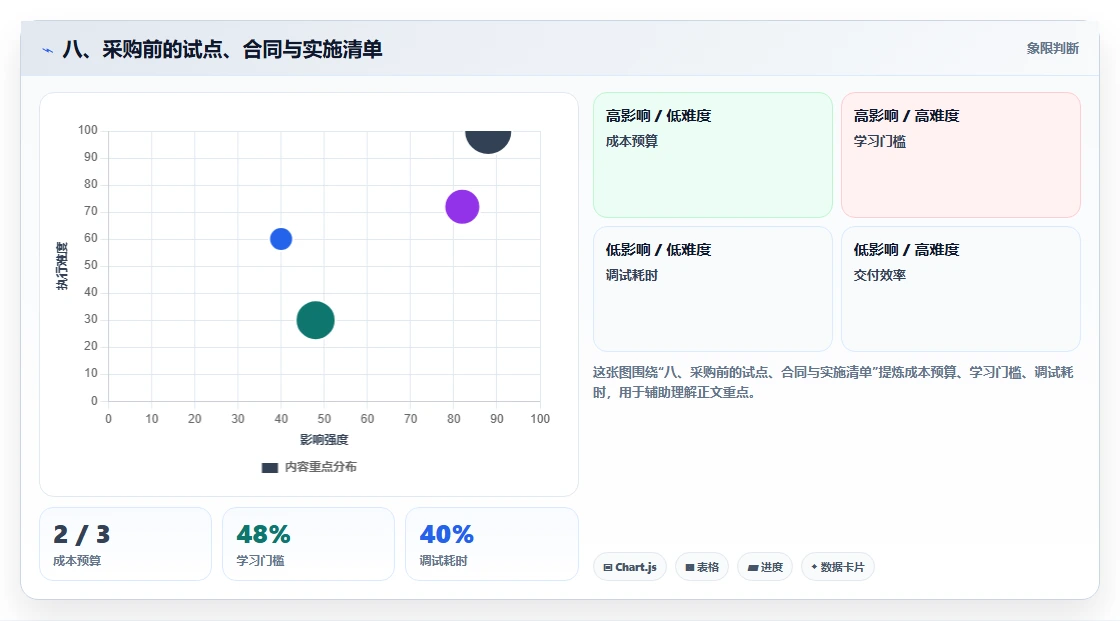Click the lightning icon beside section title
1120x621 pixels.
point(48,50)
